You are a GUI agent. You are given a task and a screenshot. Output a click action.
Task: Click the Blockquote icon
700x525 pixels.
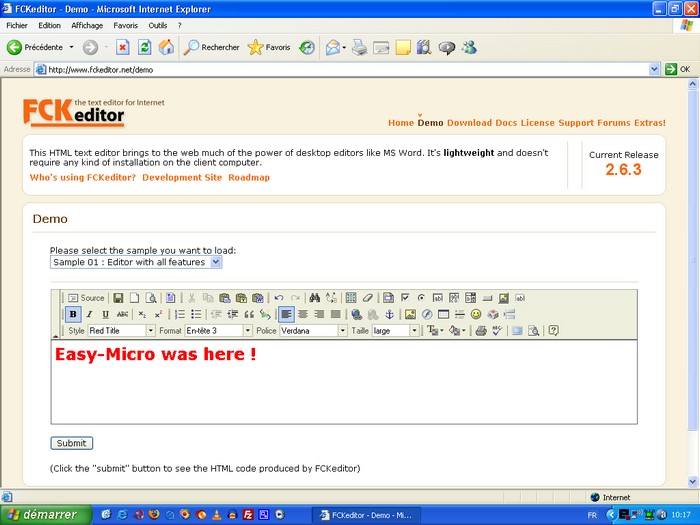(x=249, y=314)
